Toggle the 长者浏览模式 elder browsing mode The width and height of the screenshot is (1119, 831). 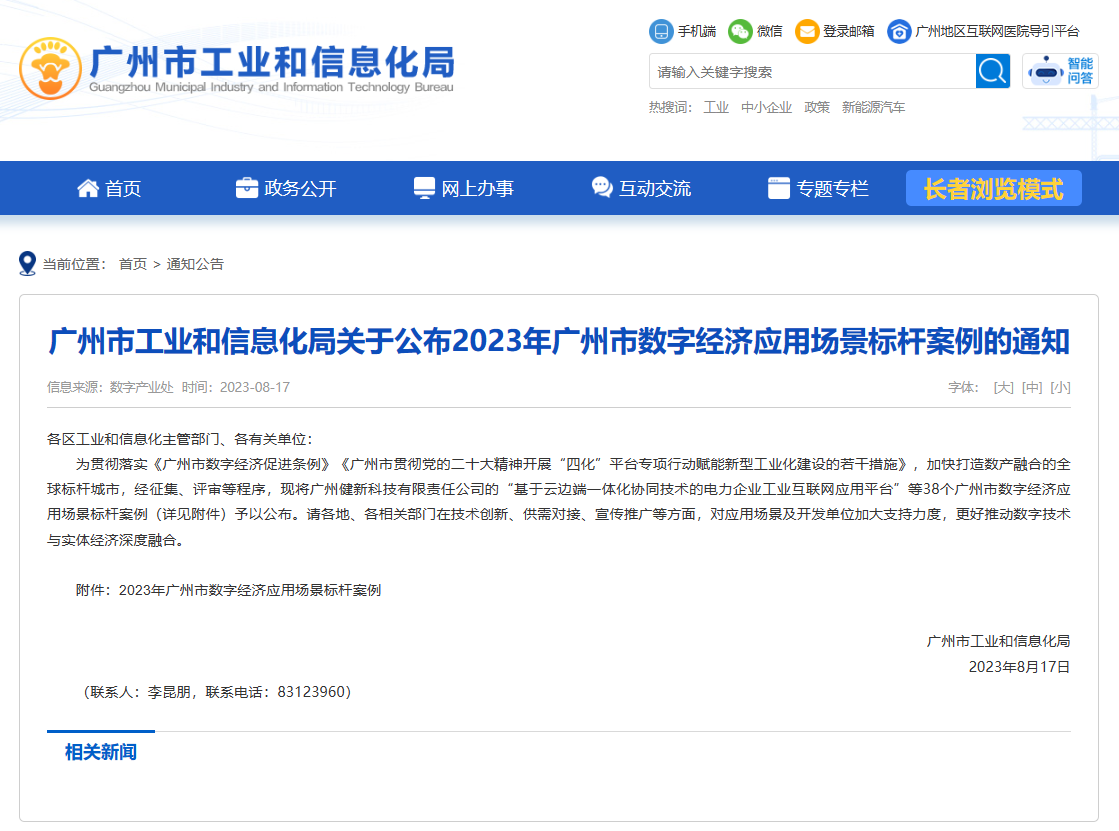[993, 188]
